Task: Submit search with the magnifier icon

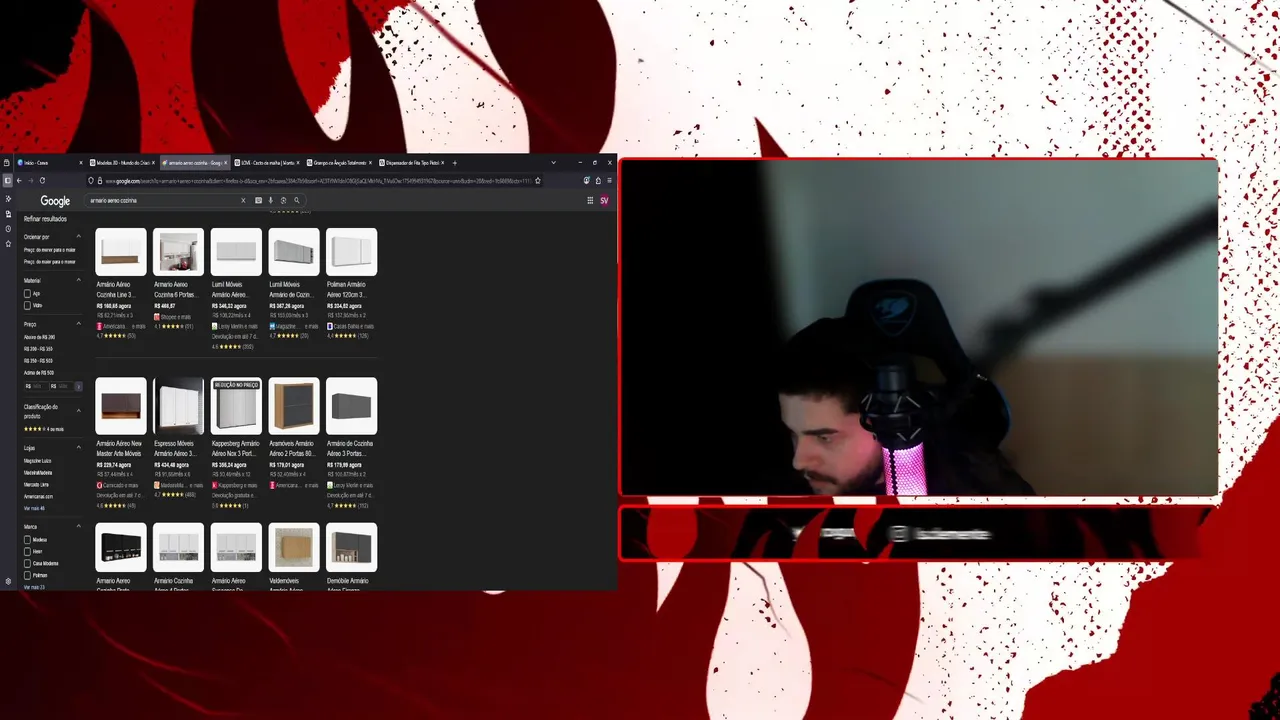Action: tap(297, 200)
